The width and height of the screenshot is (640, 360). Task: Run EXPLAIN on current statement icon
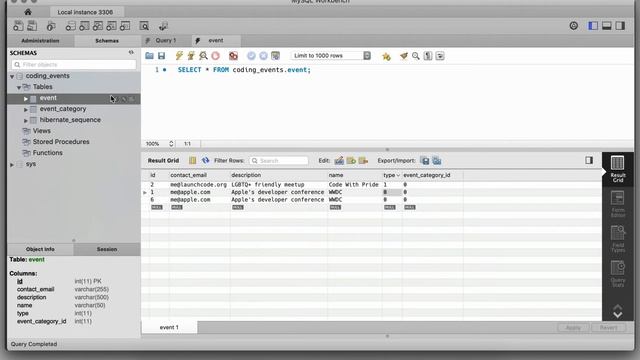click(203, 56)
